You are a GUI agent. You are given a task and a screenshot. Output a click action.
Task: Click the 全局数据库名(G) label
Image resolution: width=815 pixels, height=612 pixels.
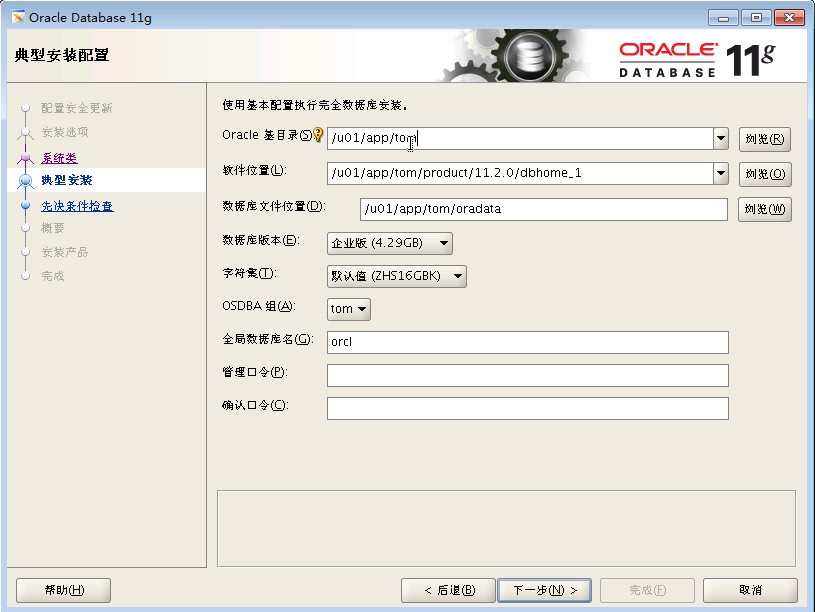(268, 340)
